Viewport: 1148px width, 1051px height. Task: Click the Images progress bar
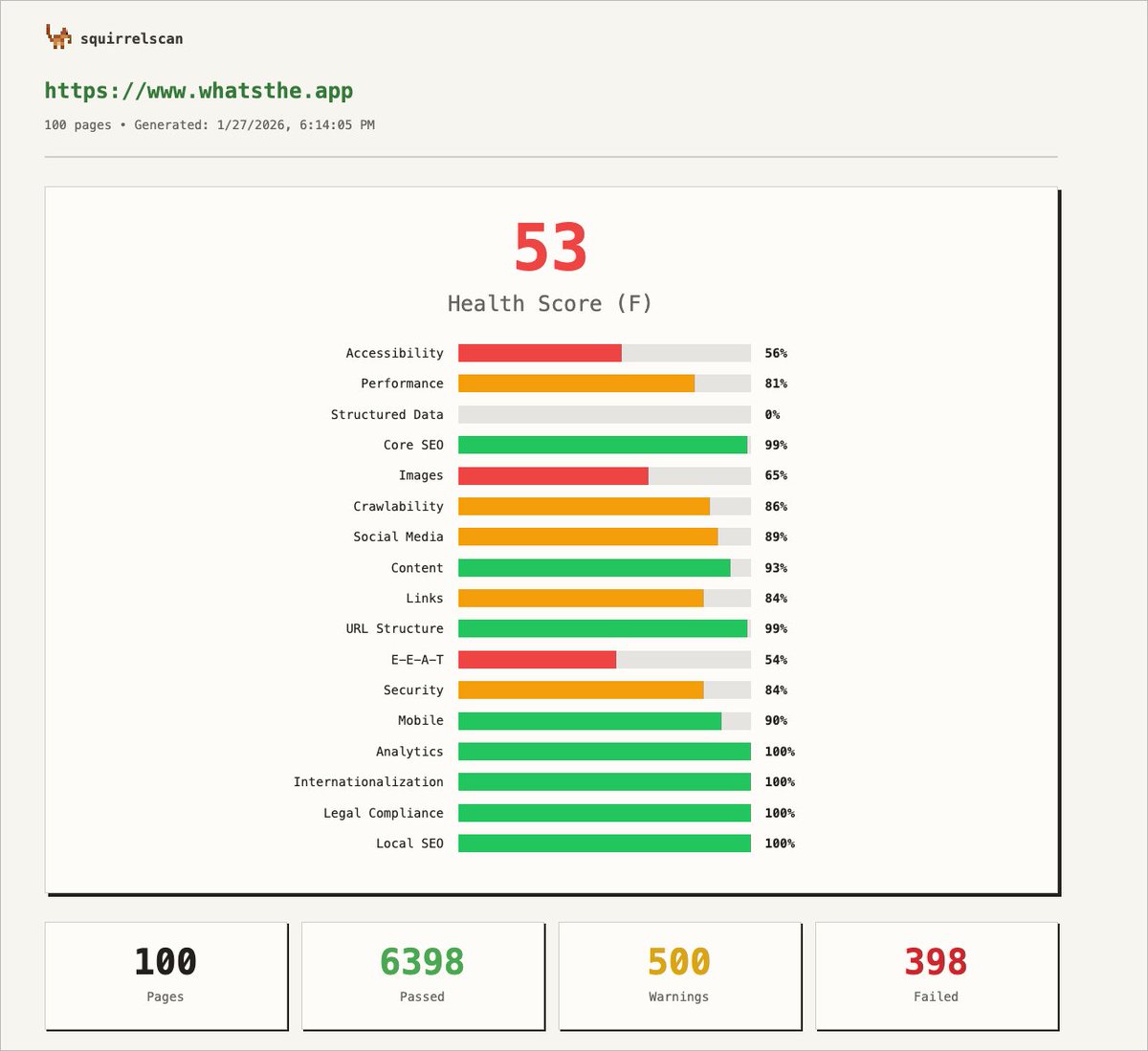(605, 475)
